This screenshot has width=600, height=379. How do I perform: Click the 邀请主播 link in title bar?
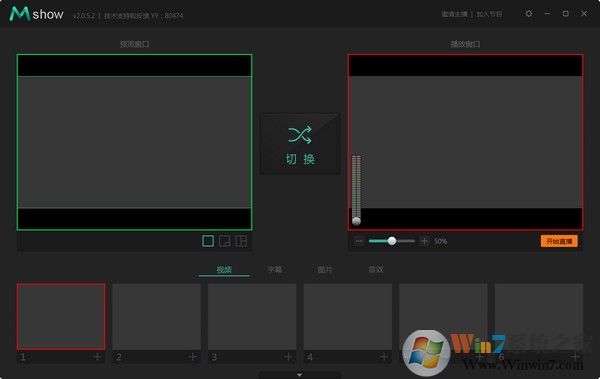coord(454,15)
